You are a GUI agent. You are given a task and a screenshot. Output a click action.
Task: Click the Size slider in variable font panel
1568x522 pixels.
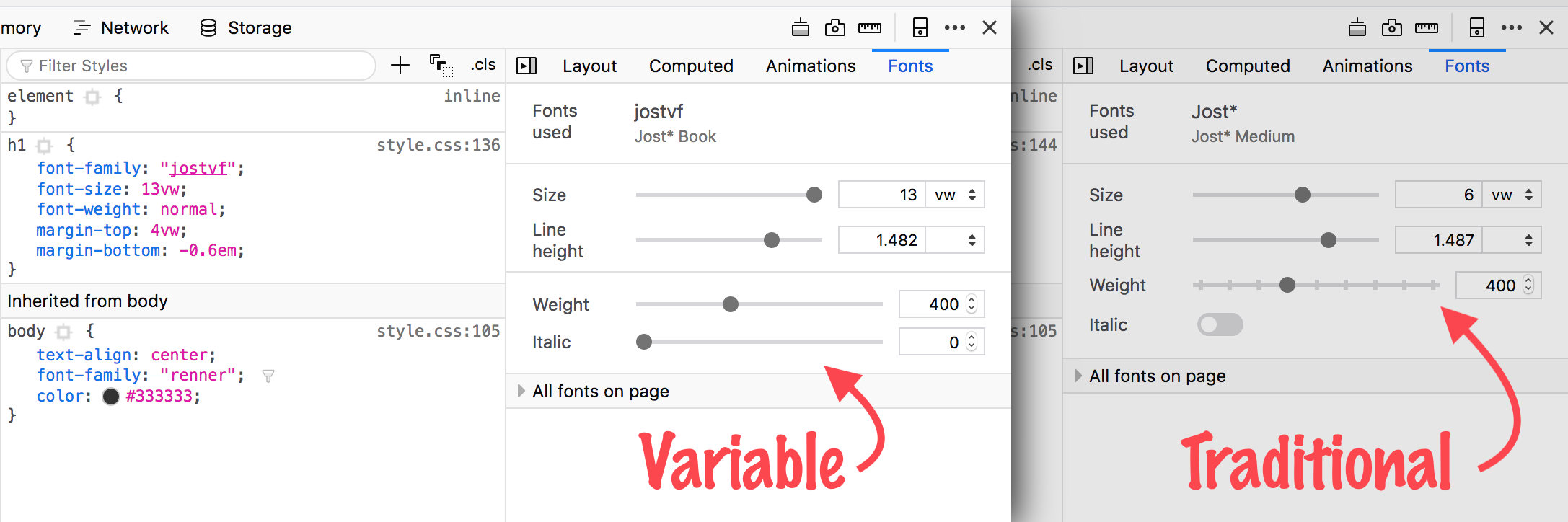click(729, 195)
